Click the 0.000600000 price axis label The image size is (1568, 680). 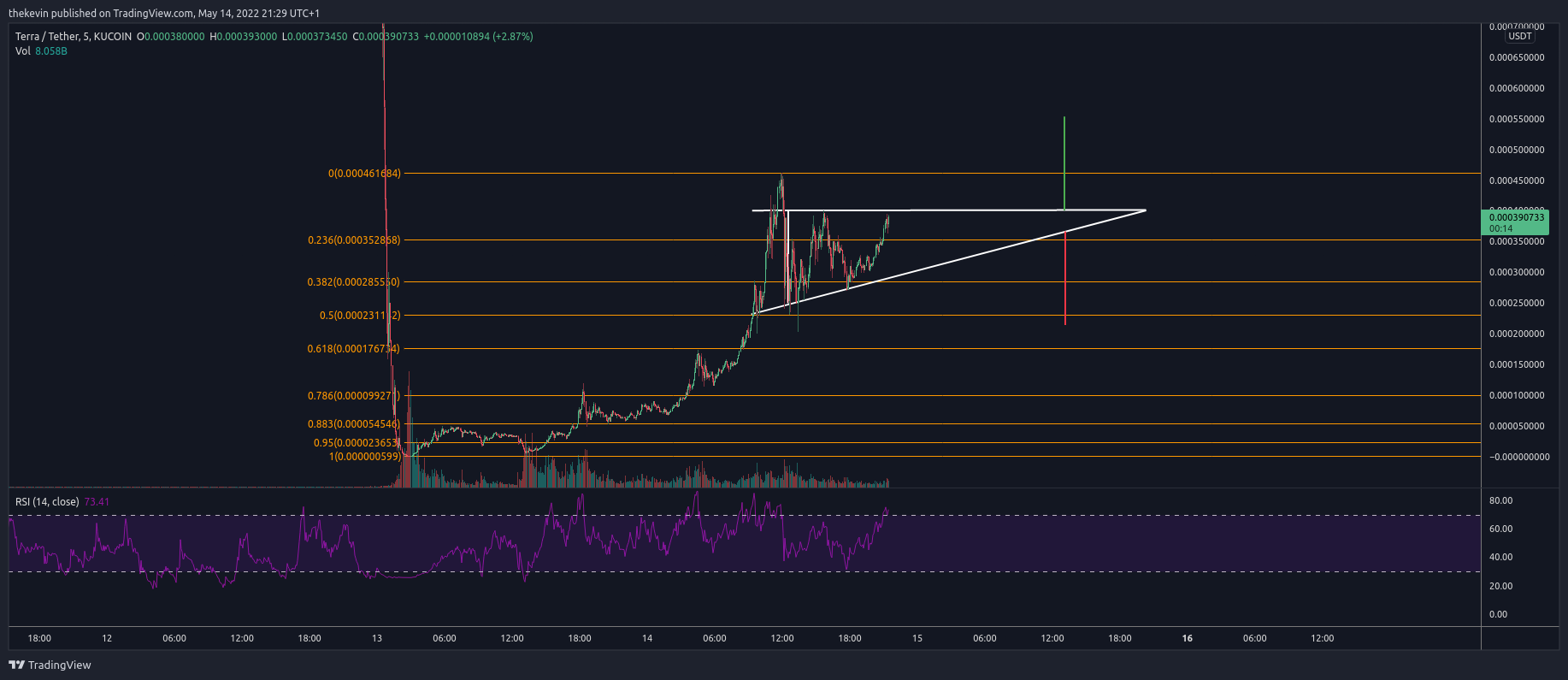click(1517, 89)
